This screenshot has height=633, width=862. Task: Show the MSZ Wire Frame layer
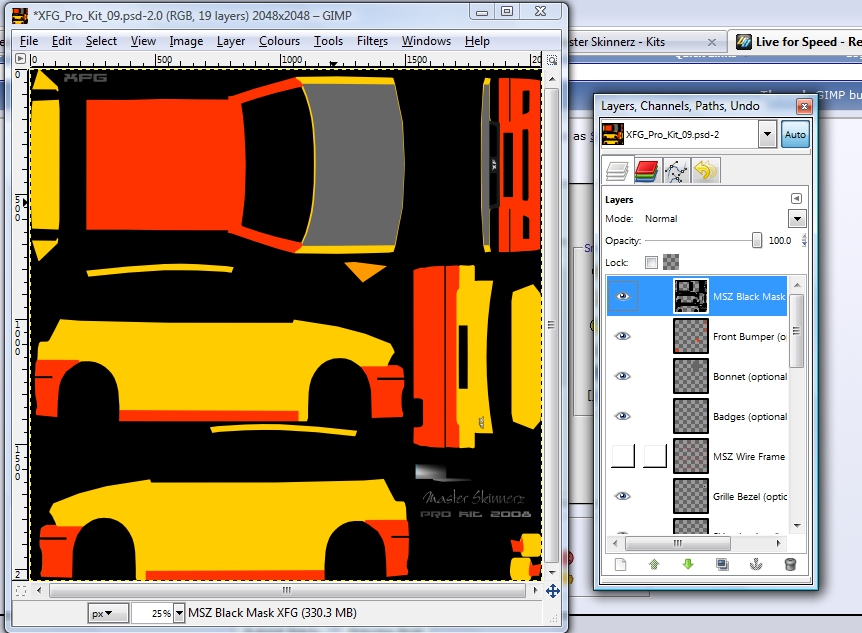[x=623, y=456]
